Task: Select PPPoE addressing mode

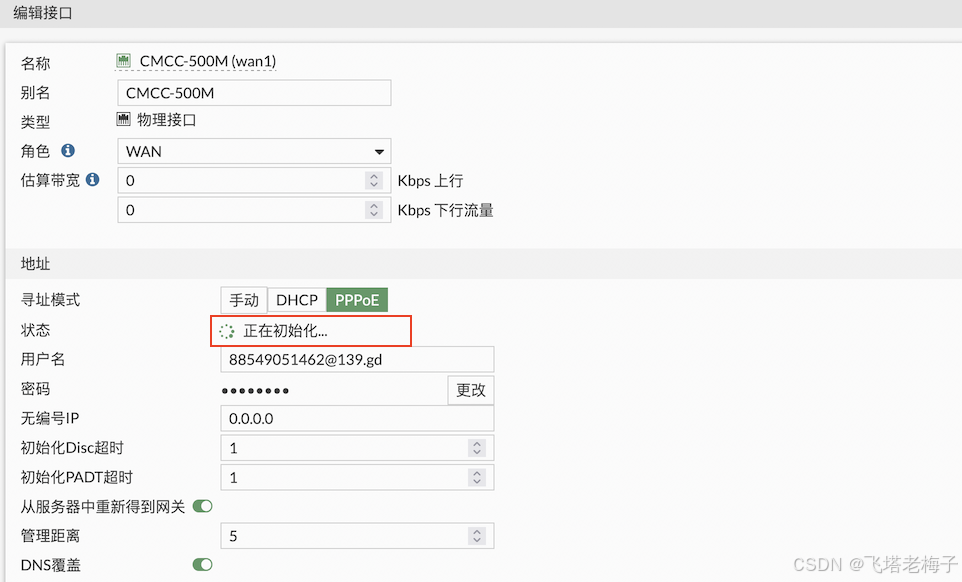Action: coord(357,300)
